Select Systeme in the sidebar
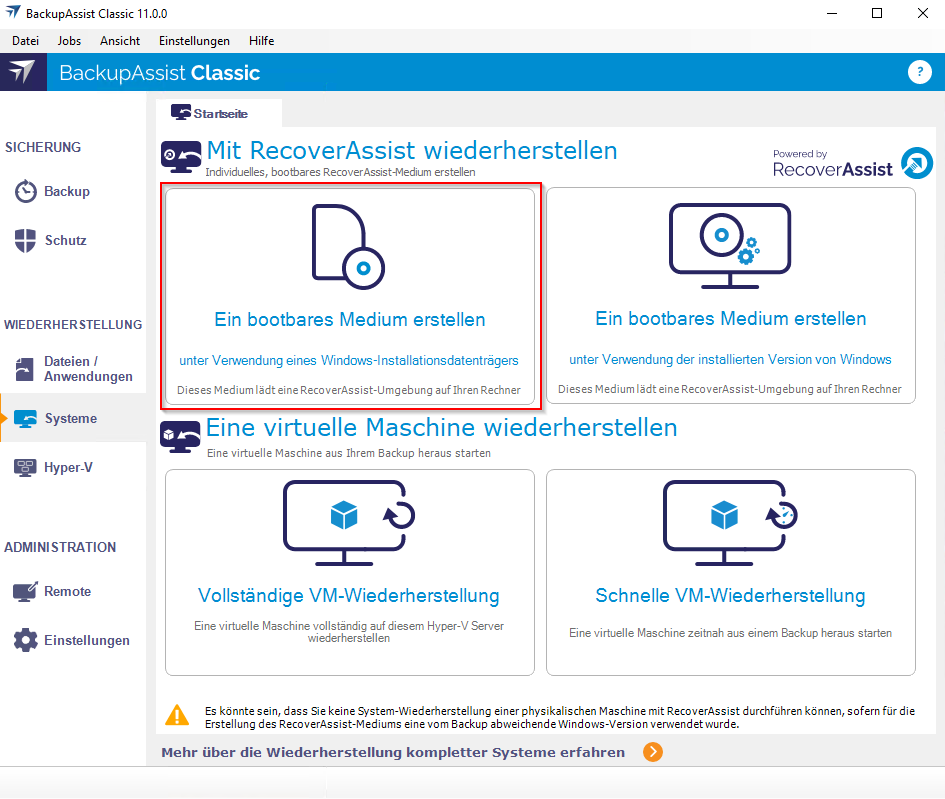This screenshot has width=945, height=799. pyautogui.click(x=70, y=419)
